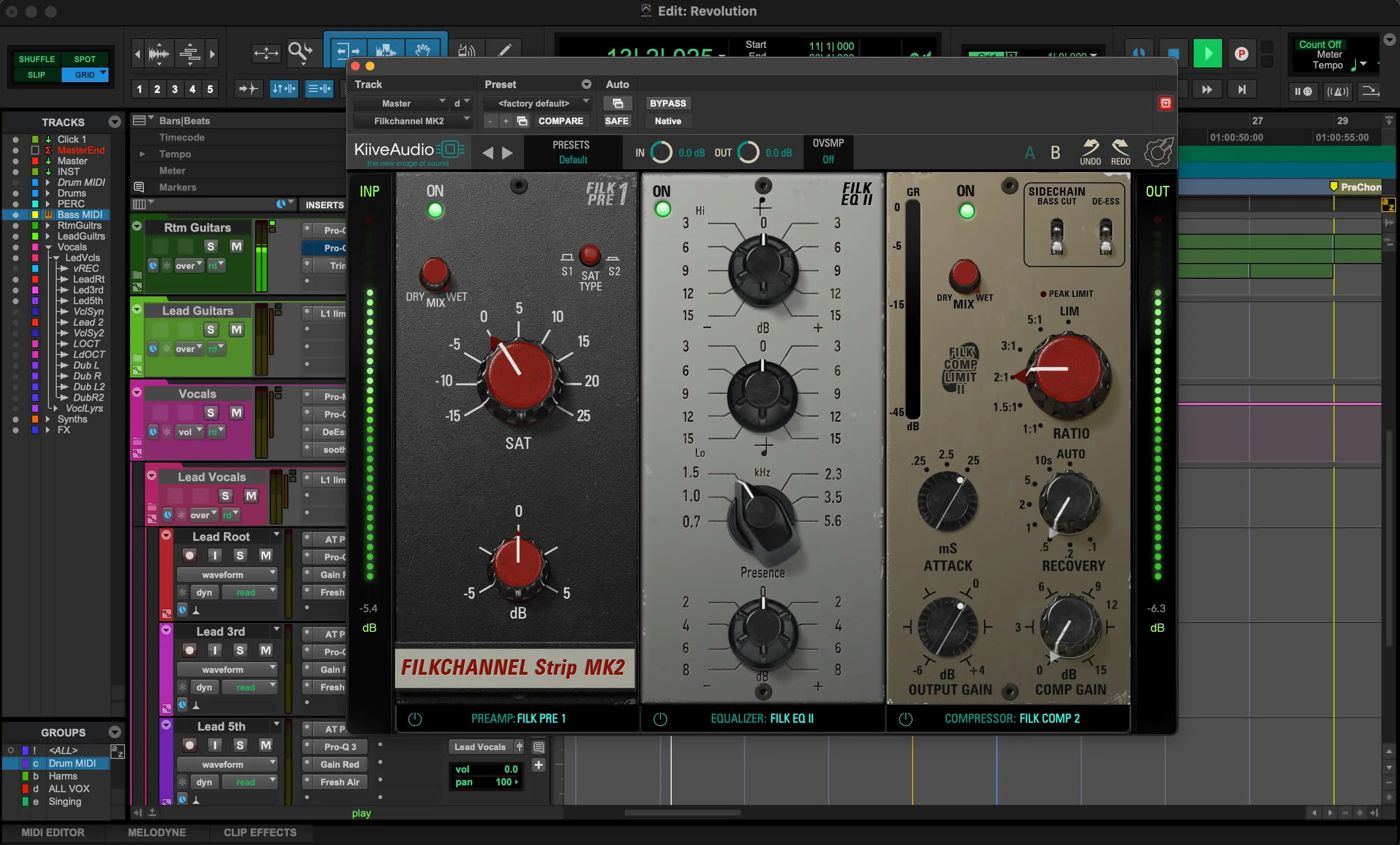1400x845 pixels.
Task: Click the REDO arrow in plugin header
Action: (1120, 148)
